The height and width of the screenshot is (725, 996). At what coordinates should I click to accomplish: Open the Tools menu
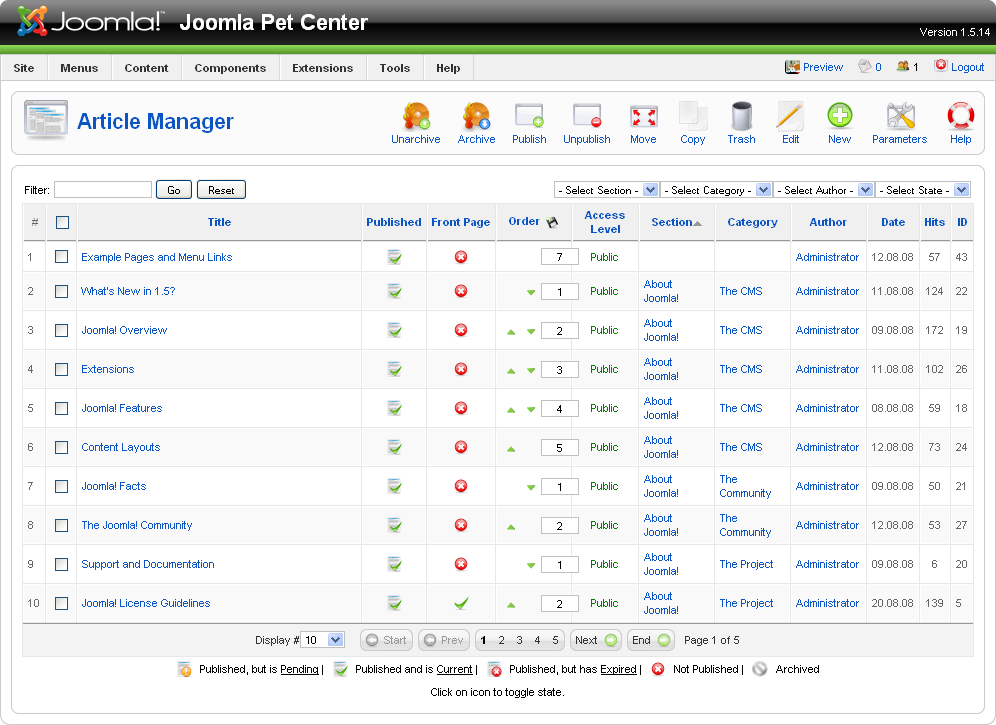(394, 68)
